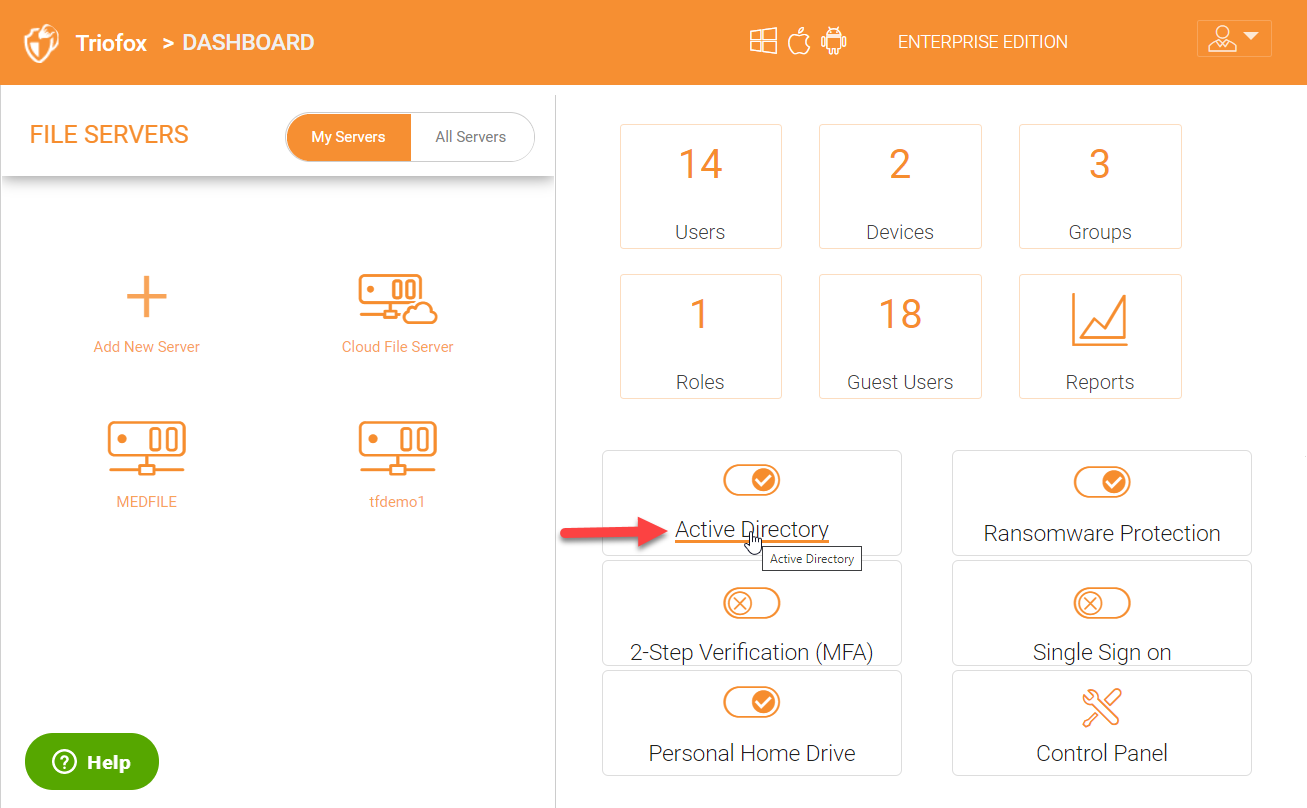This screenshot has height=808, width=1307.
Task: Toggle the Ransomware Protection switch
Action: coord(1102,482)
